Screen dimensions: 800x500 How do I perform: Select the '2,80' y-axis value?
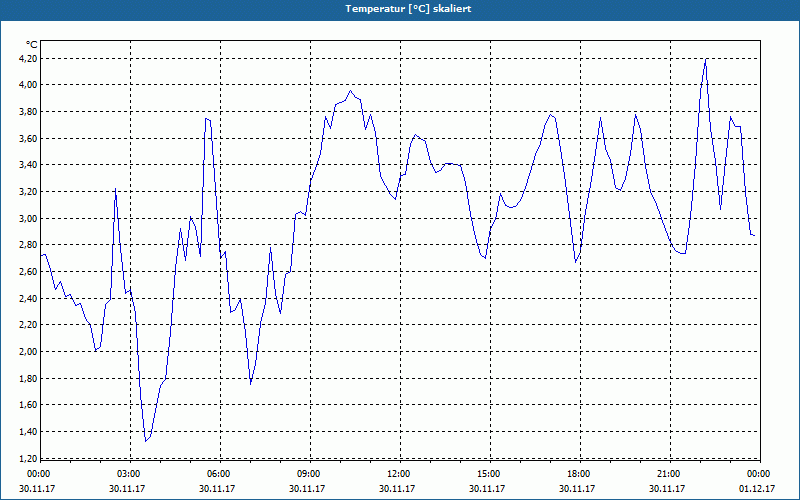coord(29,245)
